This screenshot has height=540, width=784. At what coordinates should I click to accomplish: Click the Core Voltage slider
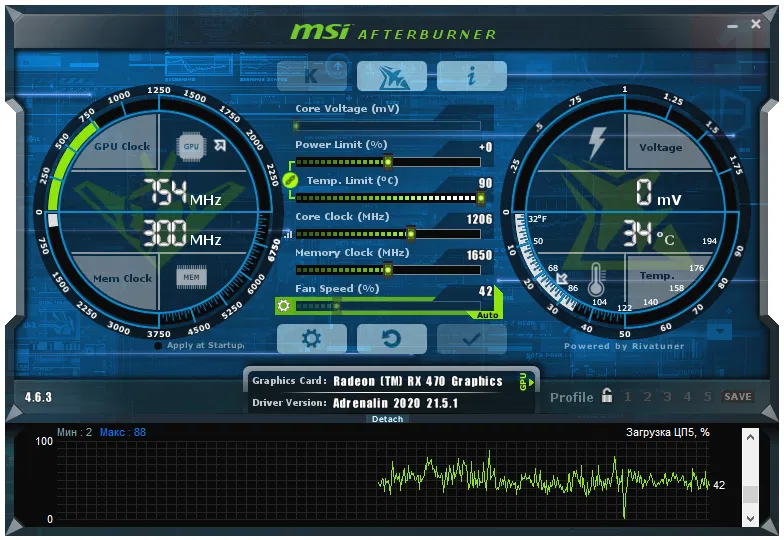point(388,126)
